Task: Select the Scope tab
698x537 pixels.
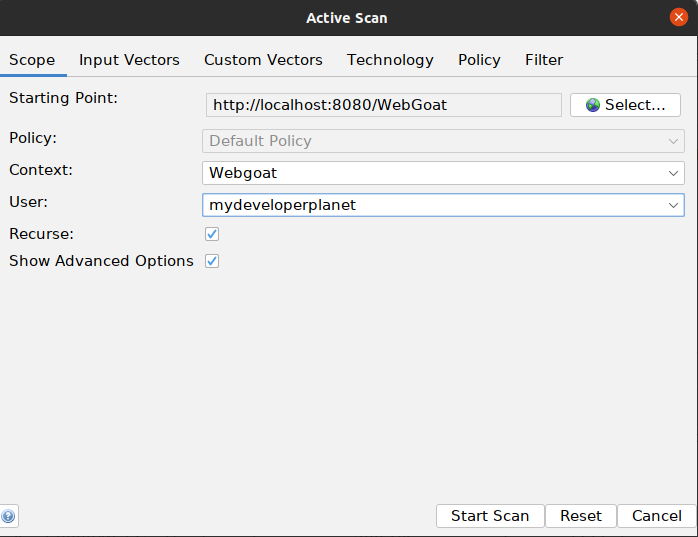Action: [32, 60]
